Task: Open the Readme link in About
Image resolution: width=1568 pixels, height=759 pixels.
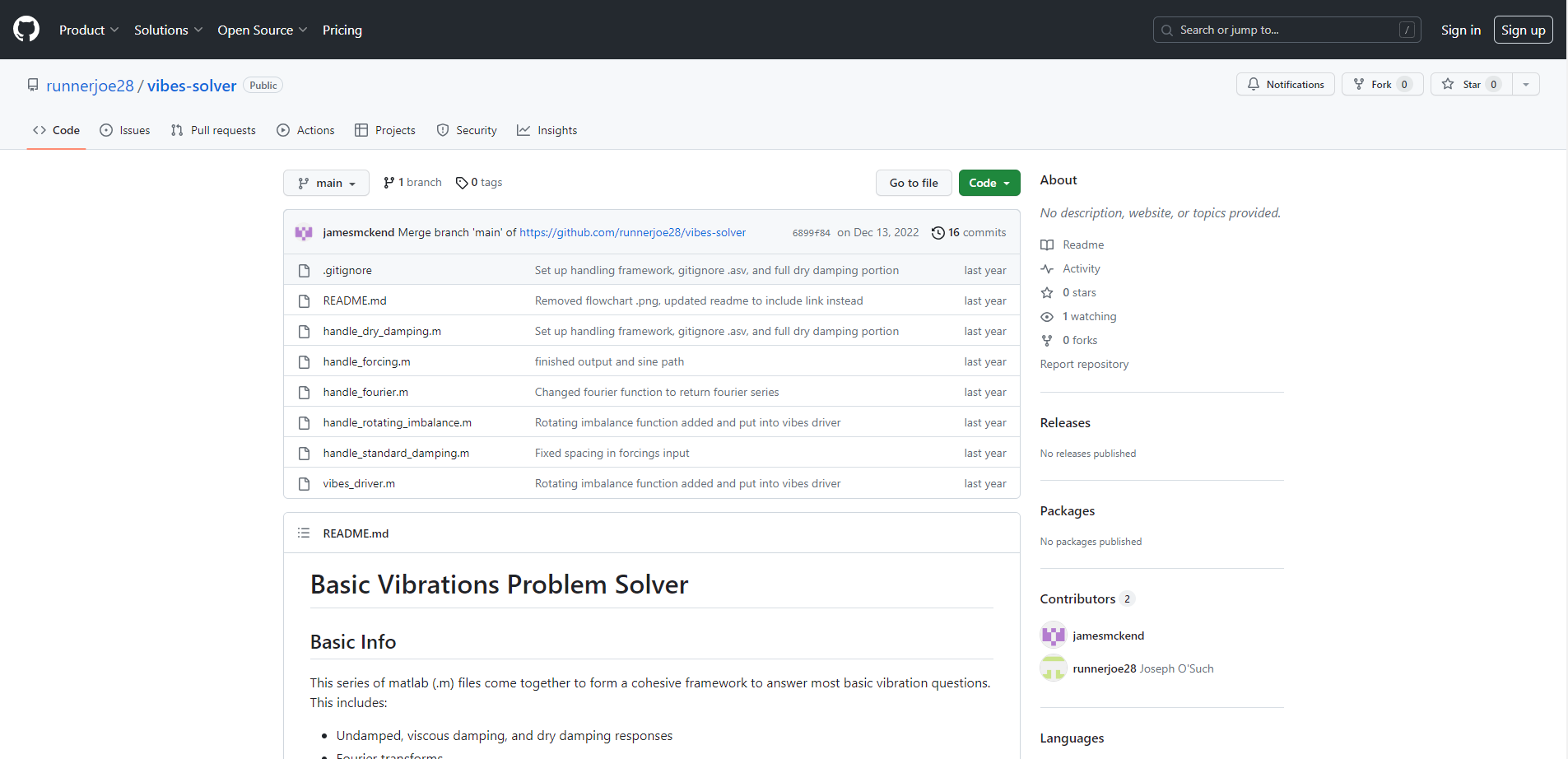Action: point(1072,244)
